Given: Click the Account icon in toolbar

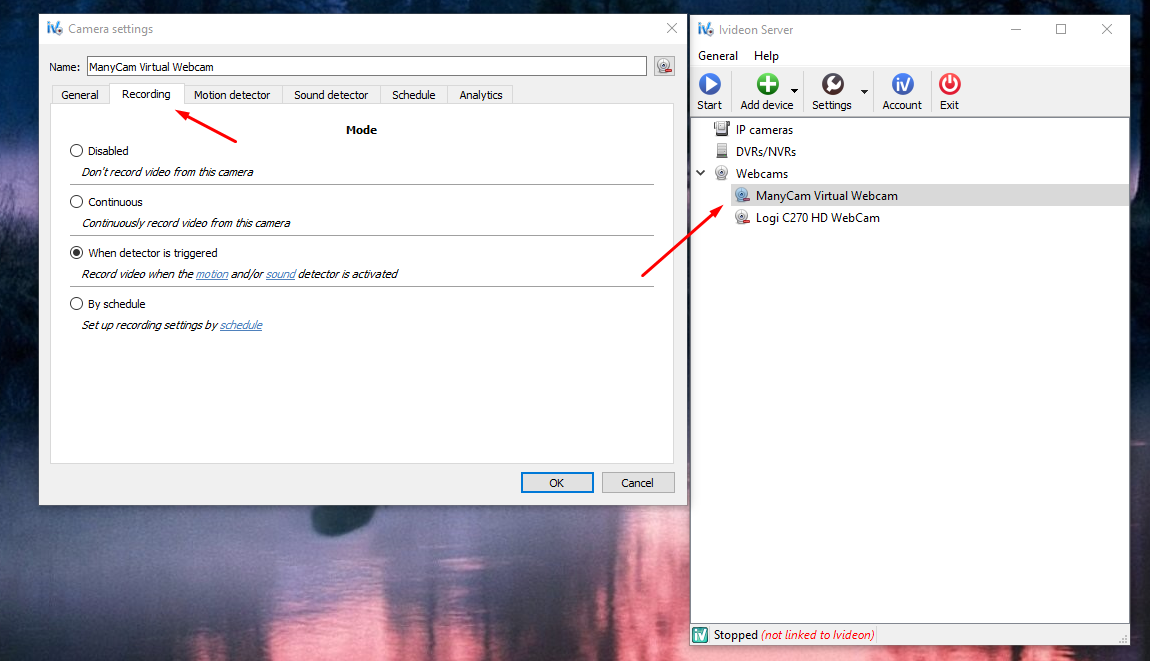Looking at the screenshot, I should coord(902,84).
